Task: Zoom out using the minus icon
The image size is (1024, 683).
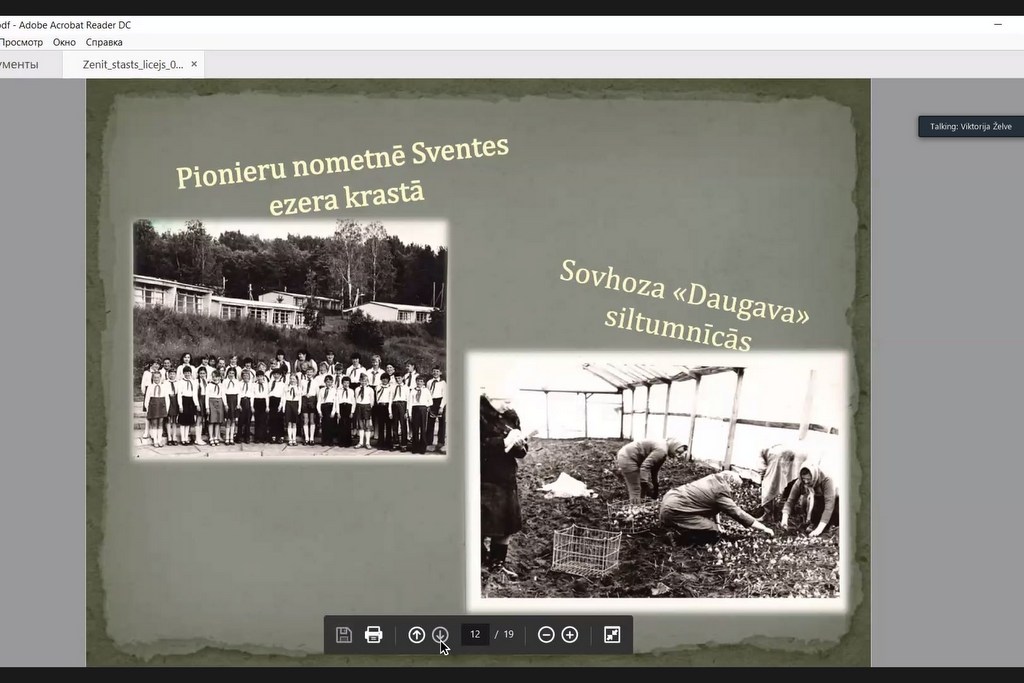Action: 546,634
